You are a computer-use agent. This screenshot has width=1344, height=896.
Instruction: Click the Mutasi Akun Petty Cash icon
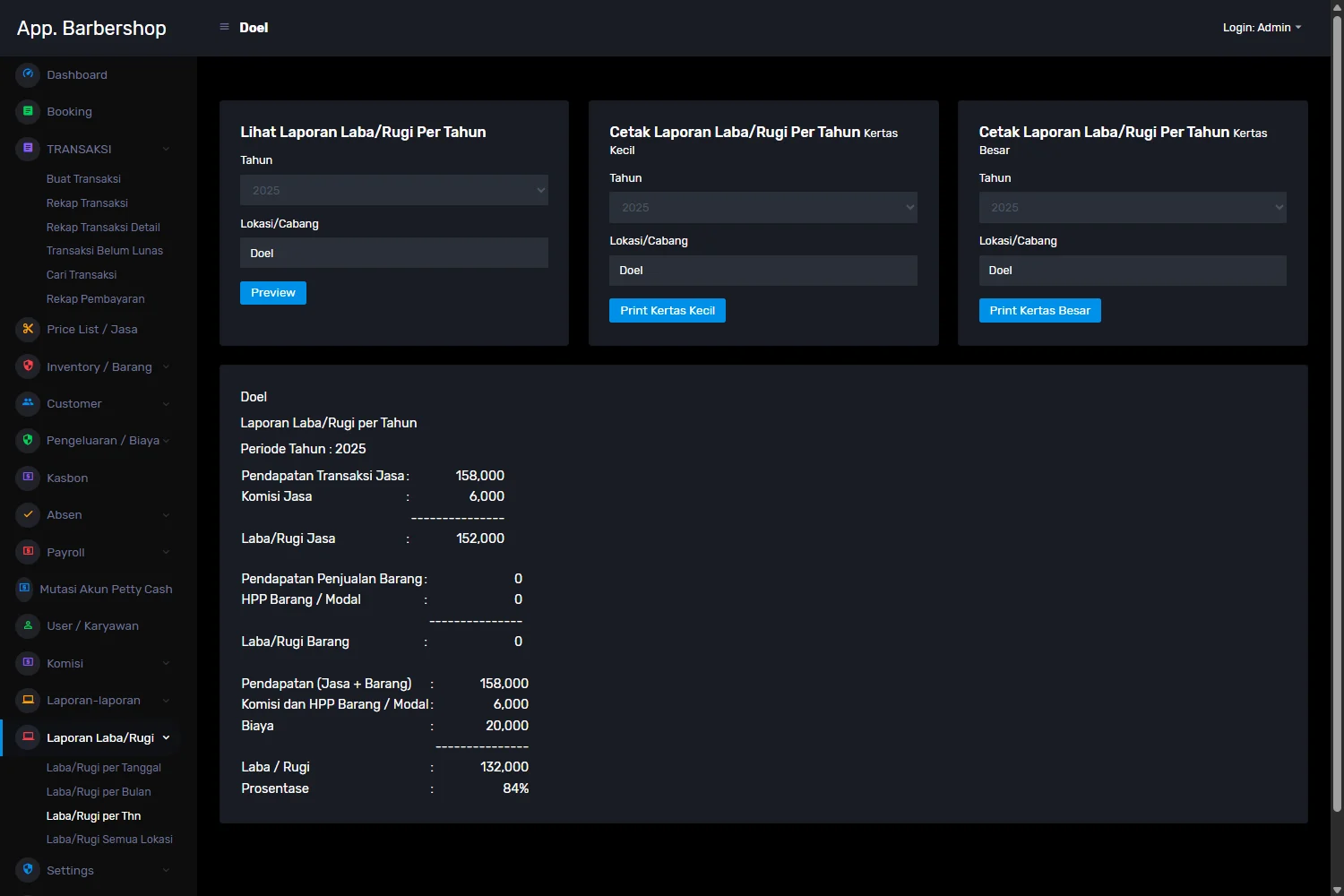(24, 589)
